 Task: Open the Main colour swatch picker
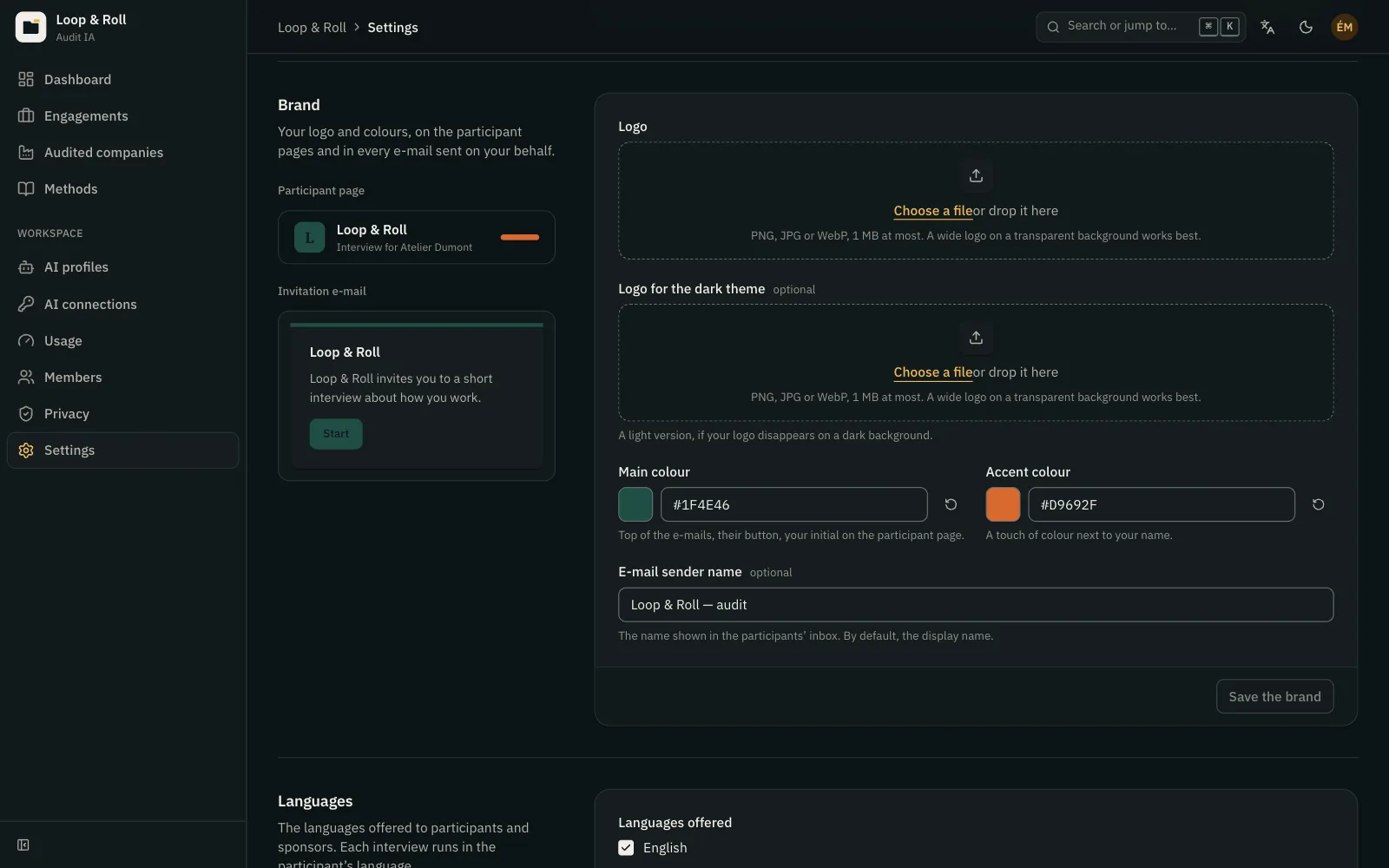635,504
